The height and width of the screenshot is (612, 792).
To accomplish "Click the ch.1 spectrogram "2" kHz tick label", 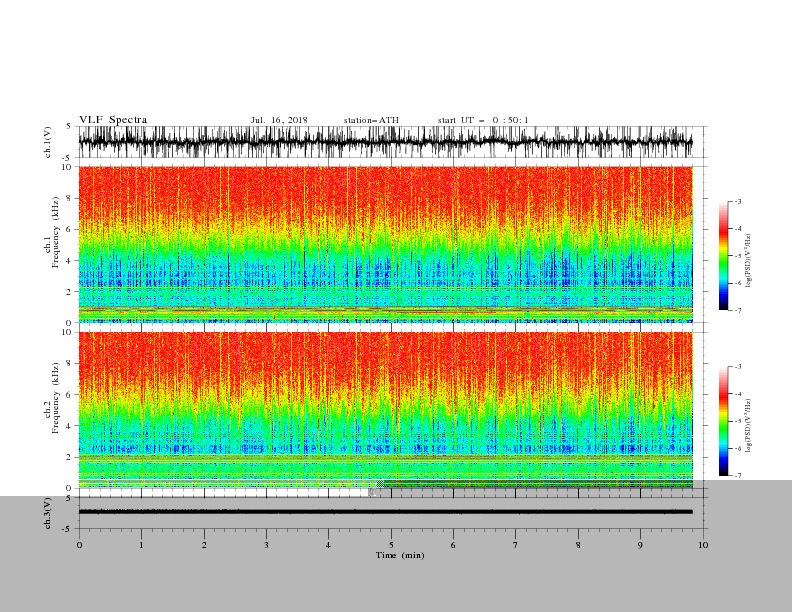I will [69, 292].
